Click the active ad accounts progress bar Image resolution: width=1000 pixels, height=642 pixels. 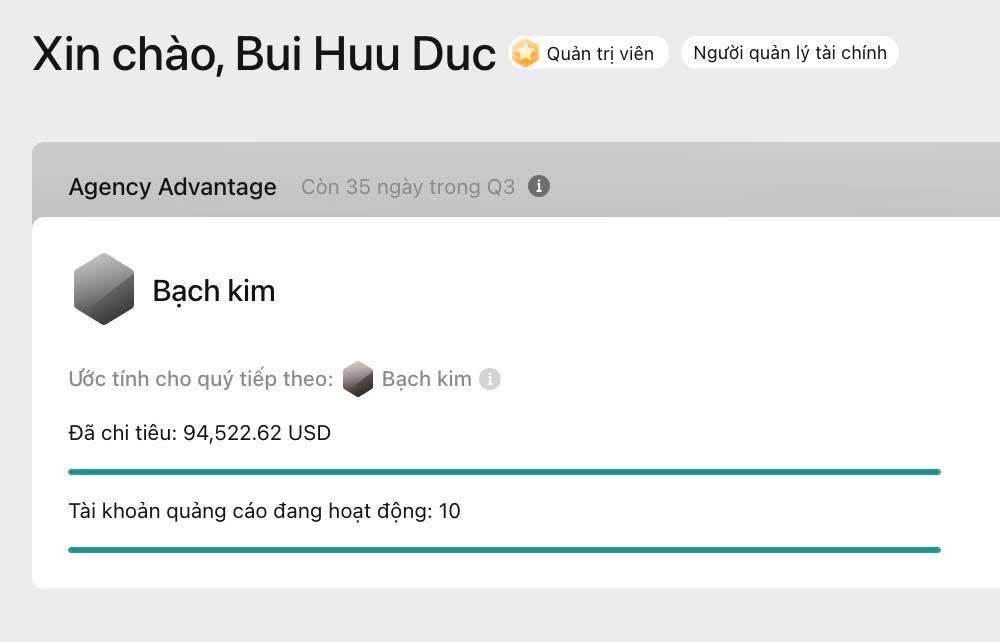504,549
